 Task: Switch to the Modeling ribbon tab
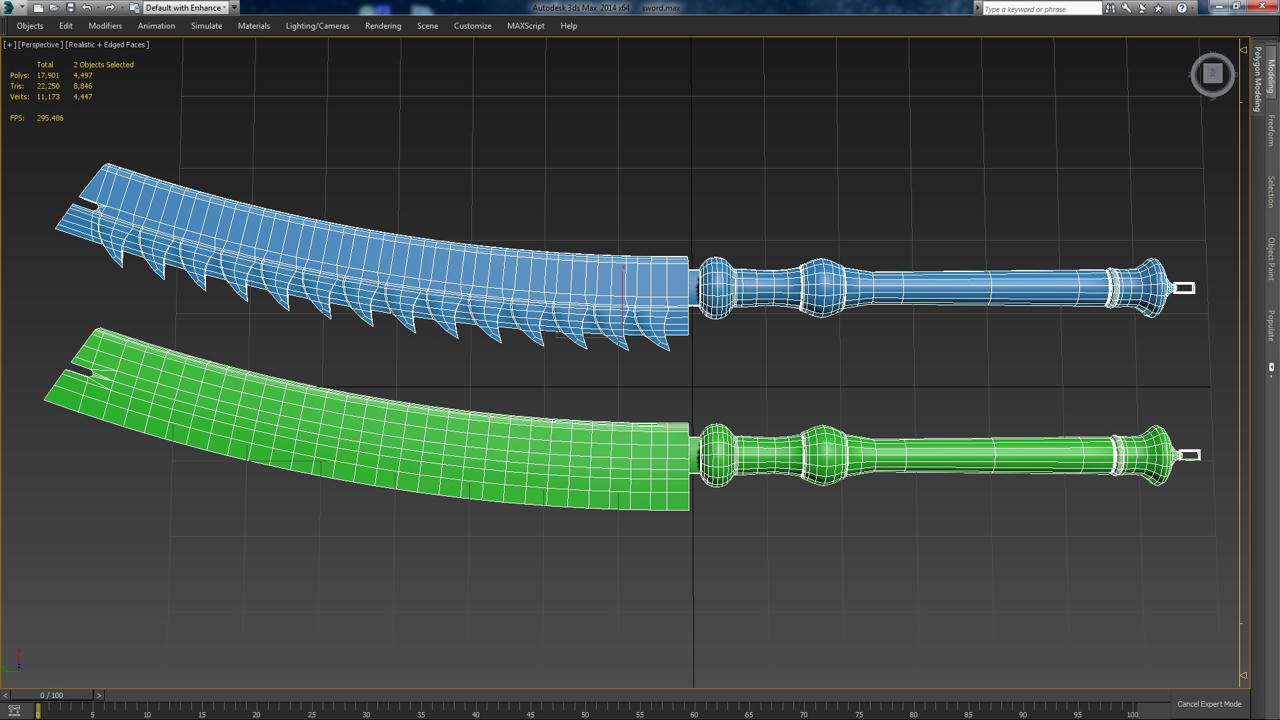(1272, 76)
